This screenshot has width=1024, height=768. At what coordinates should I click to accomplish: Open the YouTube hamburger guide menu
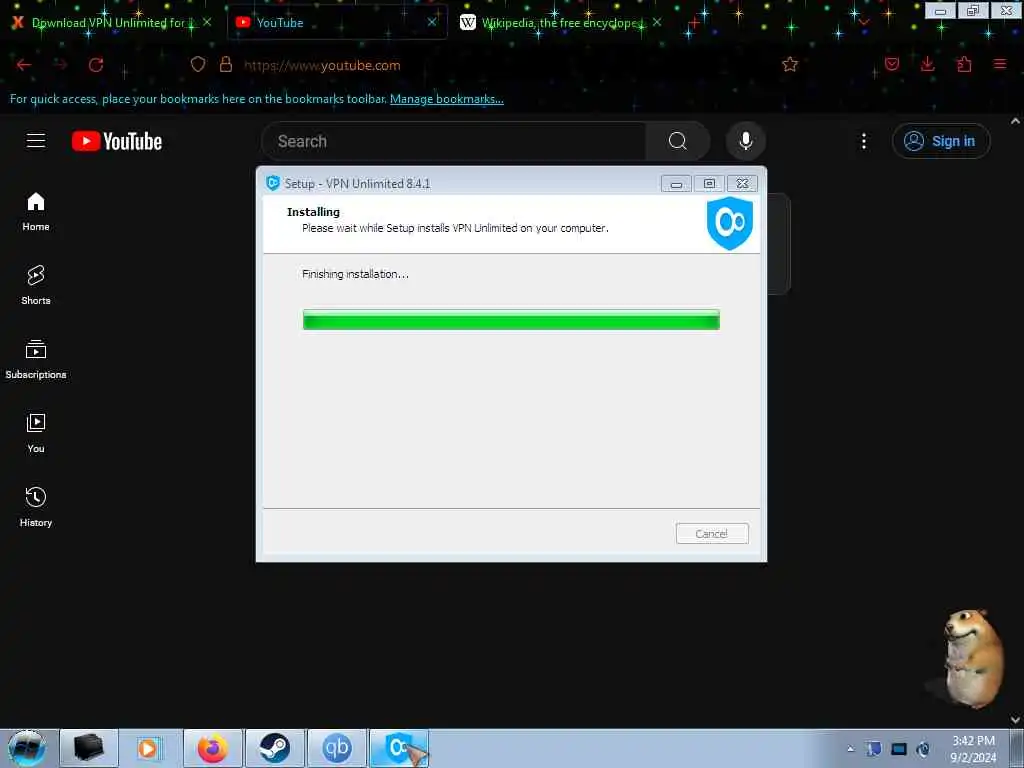click(36, 140)
